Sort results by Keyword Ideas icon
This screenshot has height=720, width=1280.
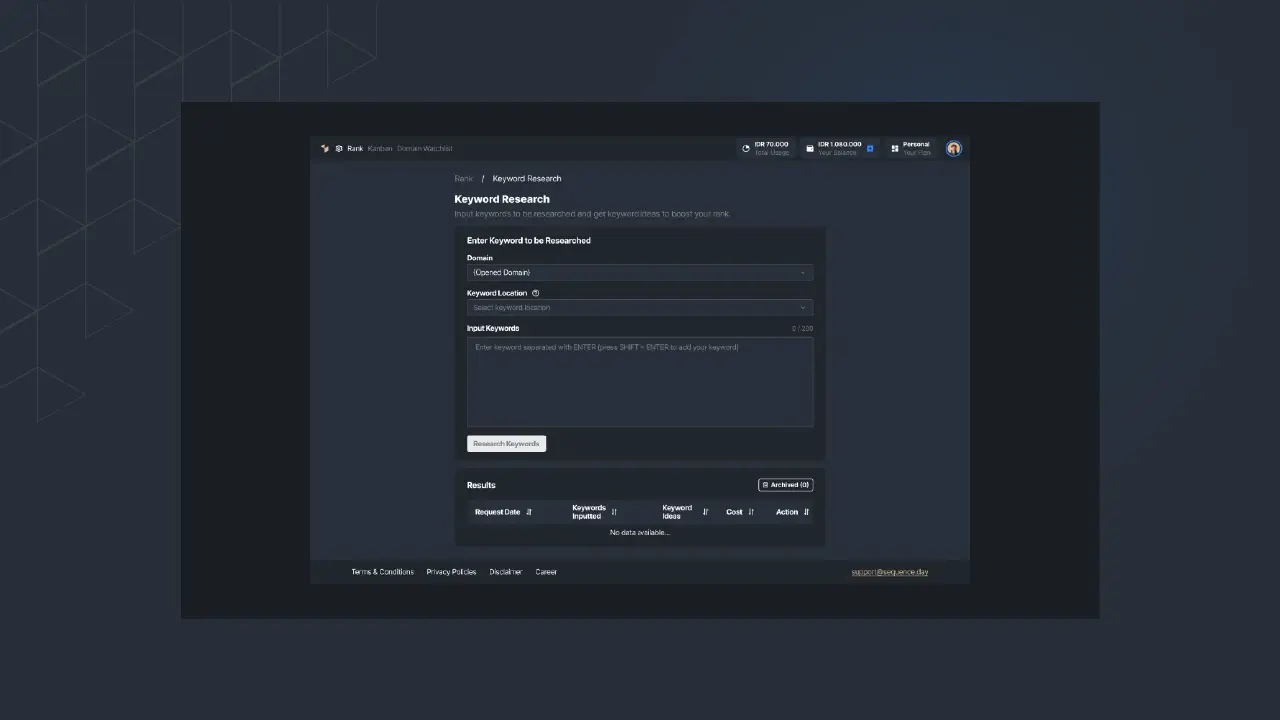point(705,512)
